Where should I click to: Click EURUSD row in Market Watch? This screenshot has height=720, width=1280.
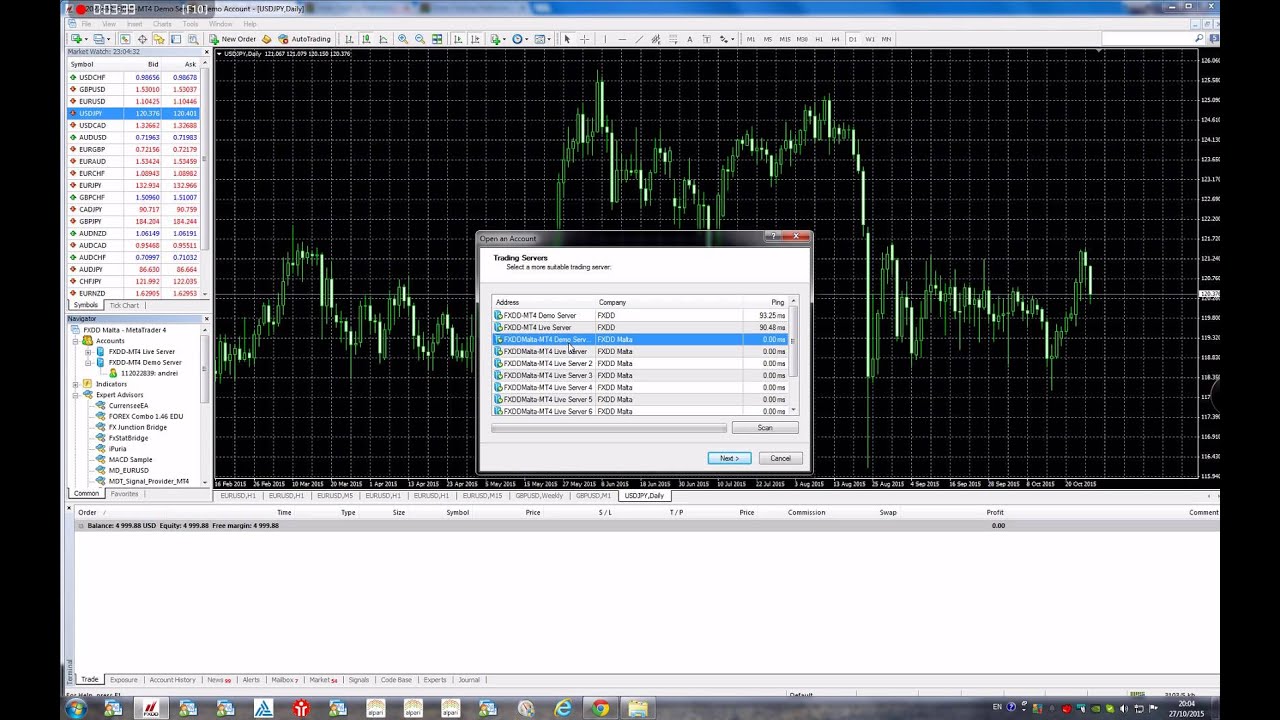click(134, 101)
